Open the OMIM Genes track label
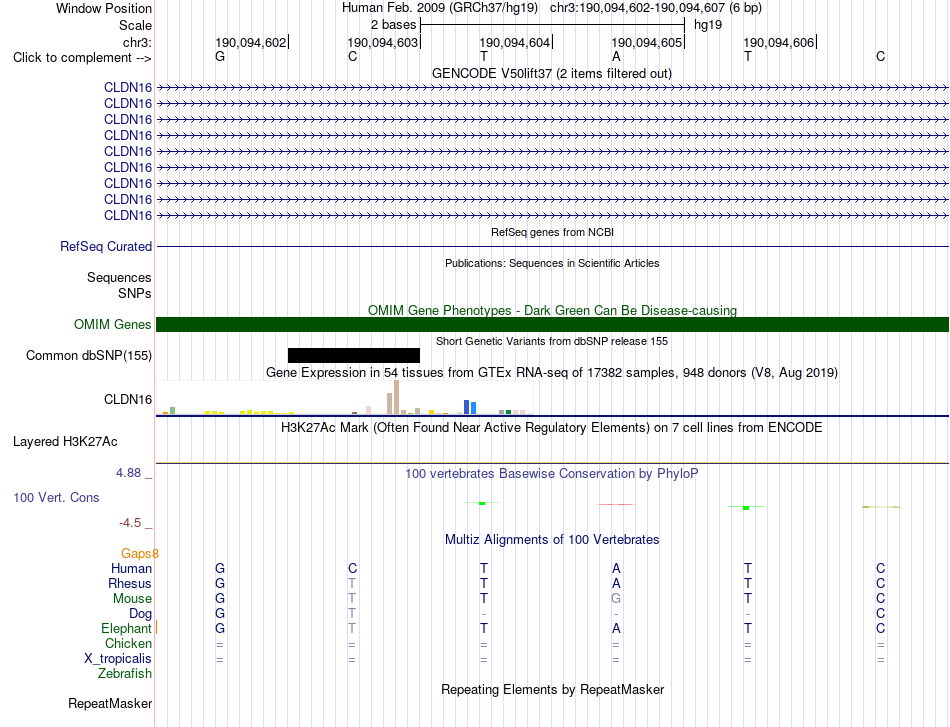The height and width of the screenshot is (727, 950). click(x=113, y=324)
